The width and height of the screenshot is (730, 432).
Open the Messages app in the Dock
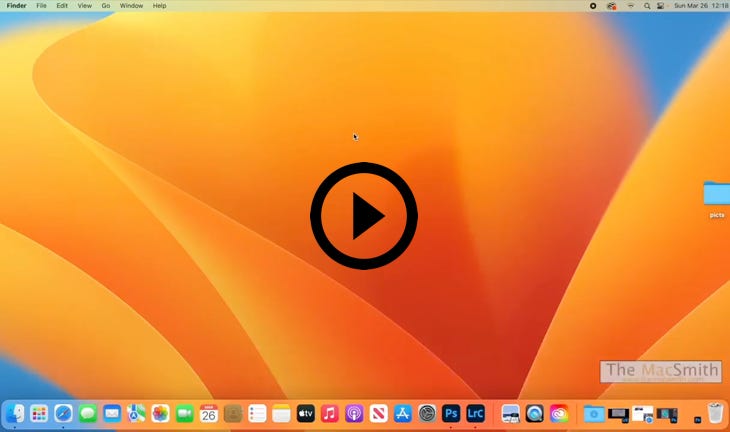tap(88, 413)
